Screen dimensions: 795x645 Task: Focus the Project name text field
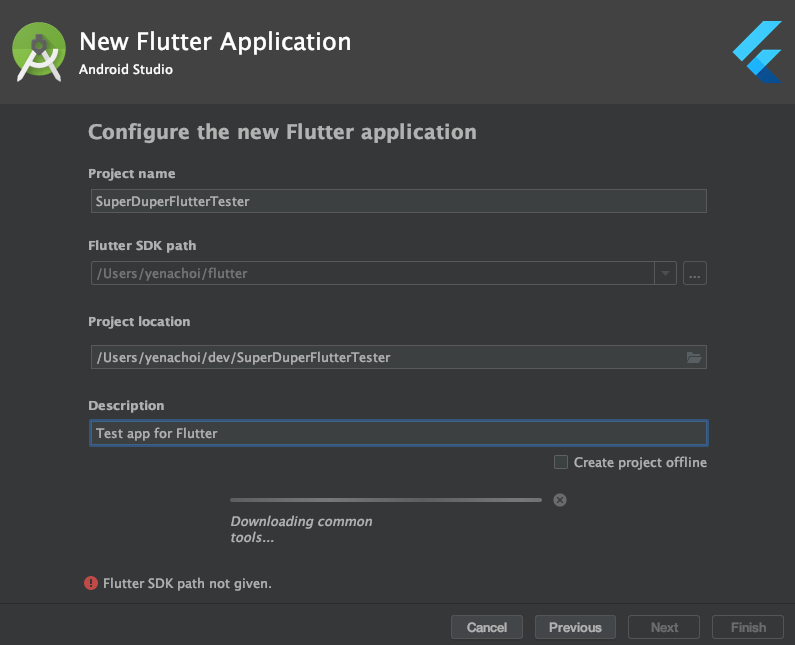[398, 201]
